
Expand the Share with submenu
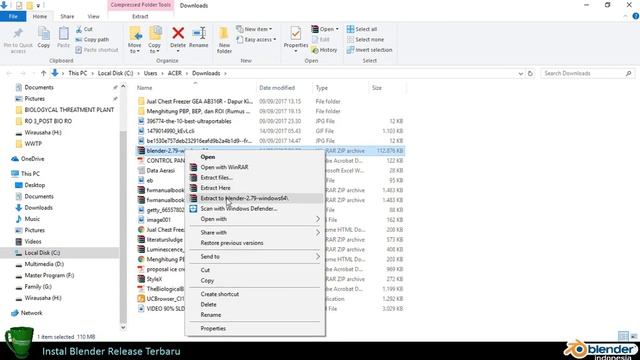coord(255,233)
